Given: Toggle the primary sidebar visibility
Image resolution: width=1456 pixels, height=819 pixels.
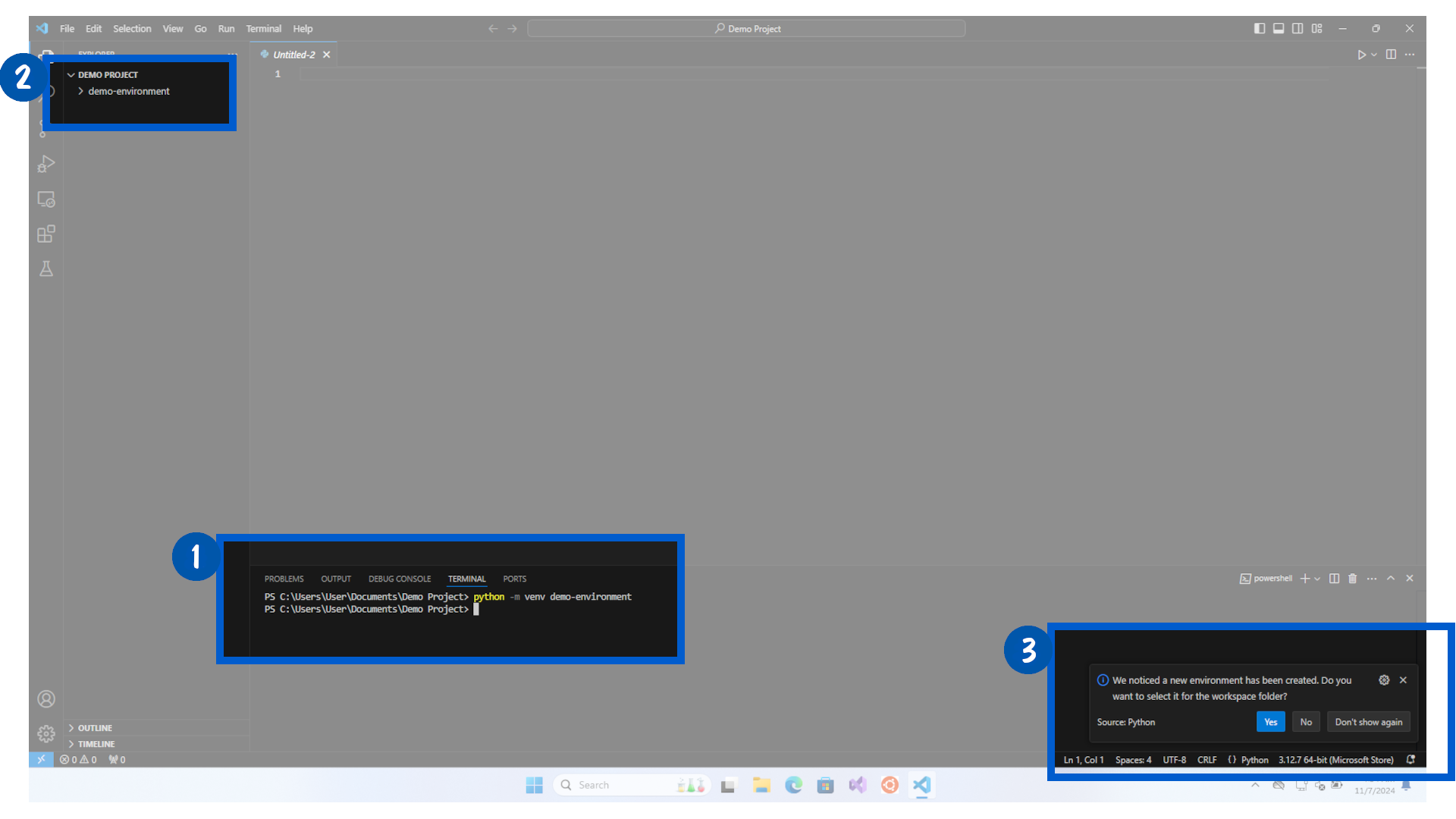Looking at the screenshot, I should [x=1260, y=28].
